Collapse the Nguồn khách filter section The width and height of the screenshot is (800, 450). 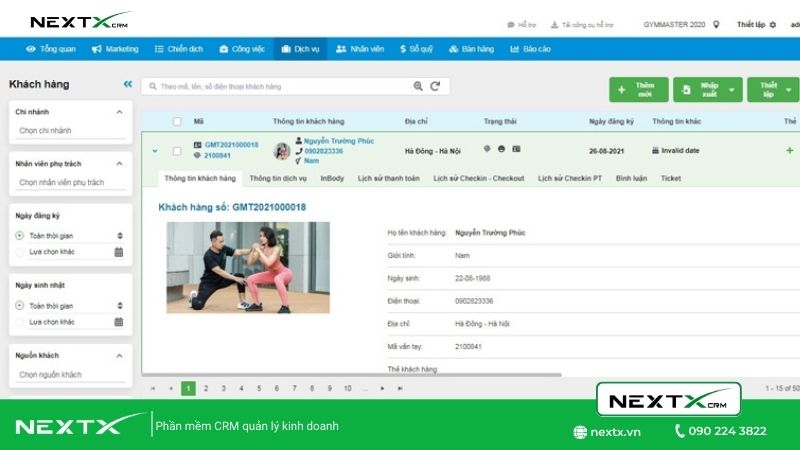pyautogui.click(x=119, y=356)
